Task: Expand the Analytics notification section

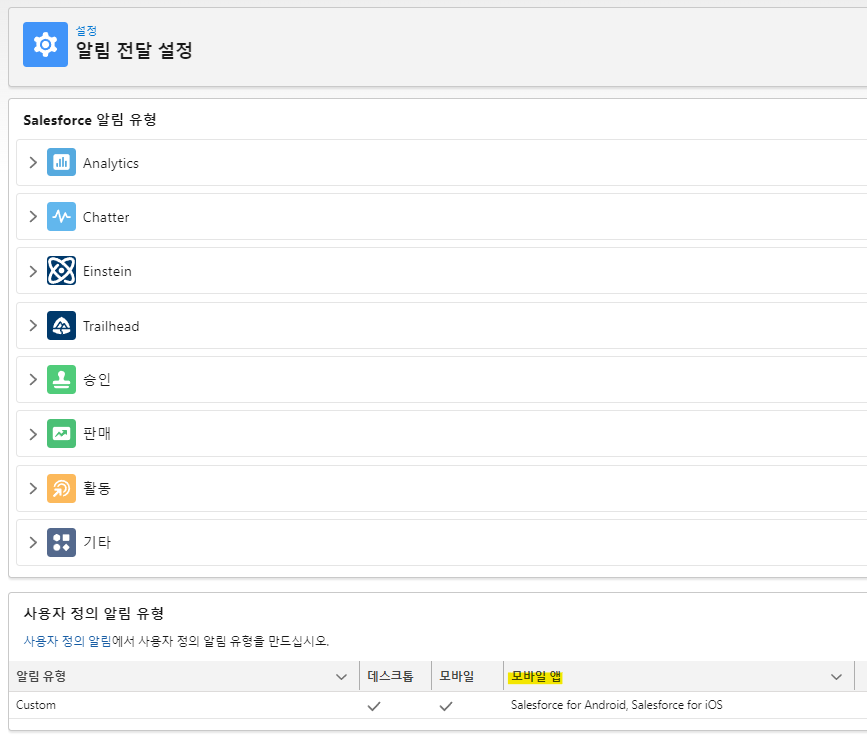Action: click(x=33, y=162)
